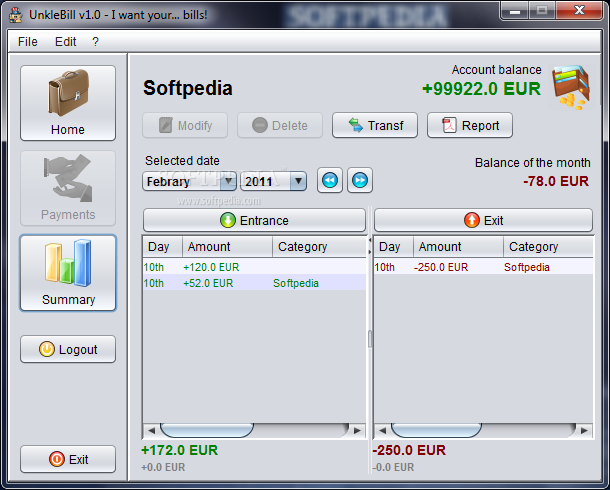Go to next month with forward icon
This screenshot has height=490, width=610.
pyautogui.click(x=360, y=180)
